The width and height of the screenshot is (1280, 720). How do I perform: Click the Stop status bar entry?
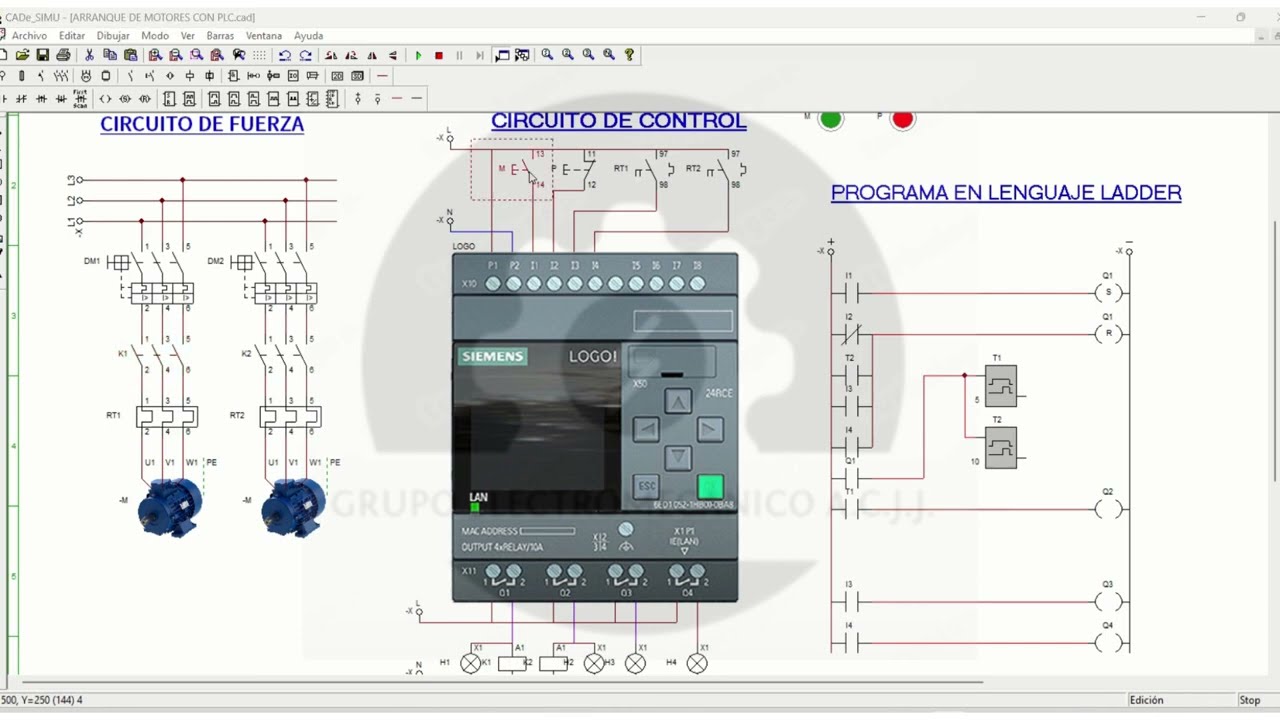1250,700
